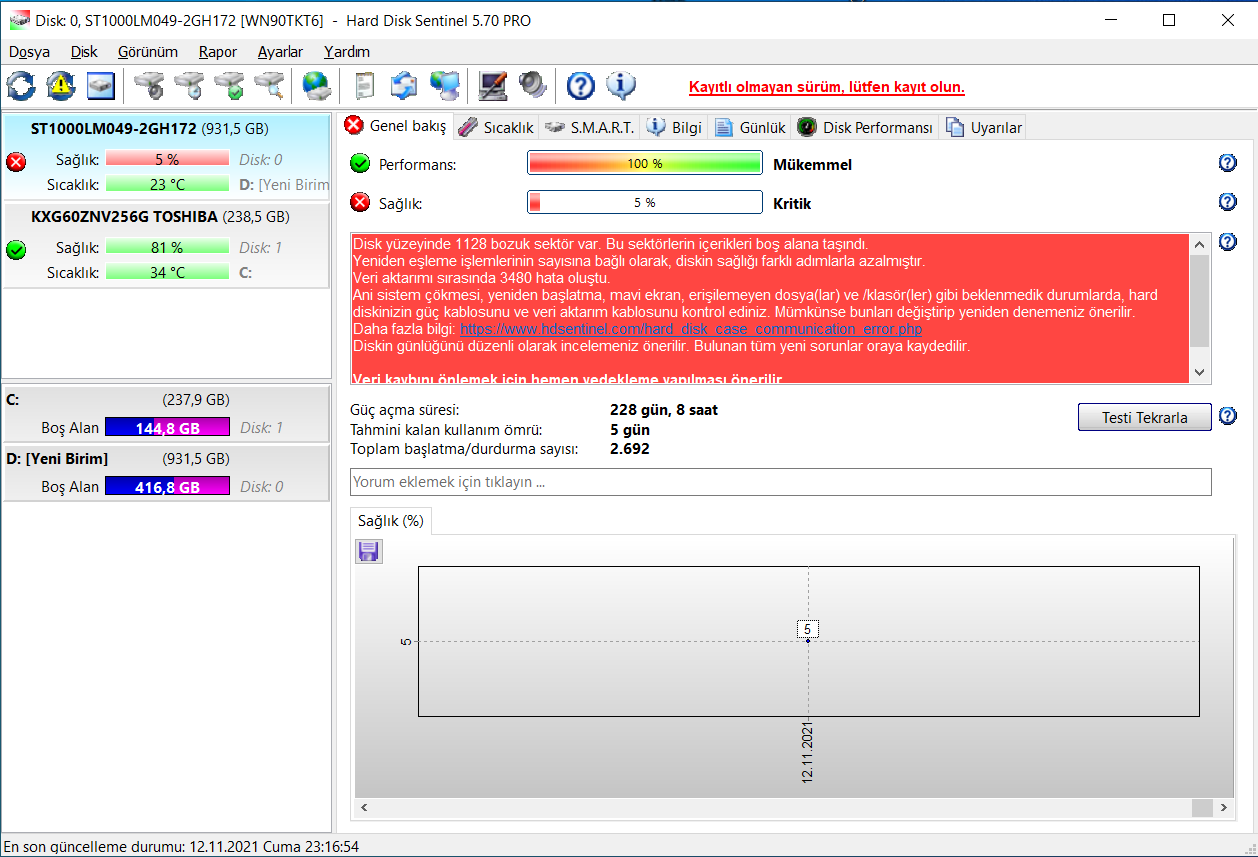This screenshot has height=857, width=1258.
Task: Click the Testi Tekrarla button
Action: click(1144, 417)
